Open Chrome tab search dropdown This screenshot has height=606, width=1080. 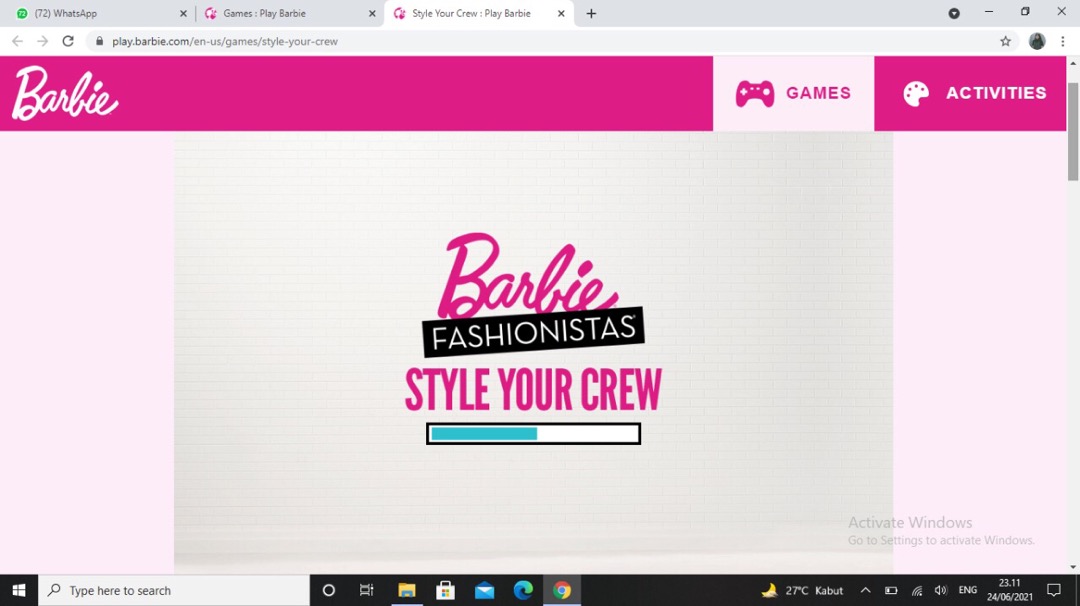tap(953, 13)
